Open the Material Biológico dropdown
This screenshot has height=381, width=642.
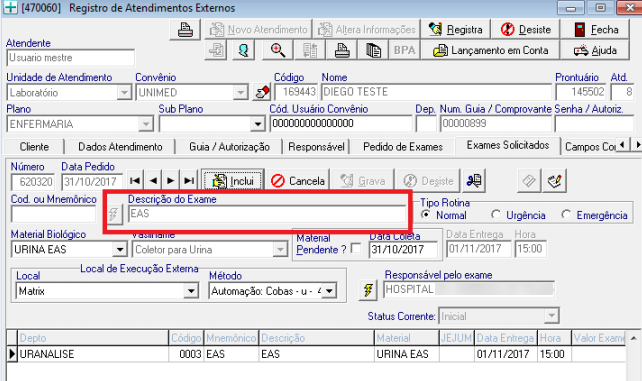click(120, 249)
